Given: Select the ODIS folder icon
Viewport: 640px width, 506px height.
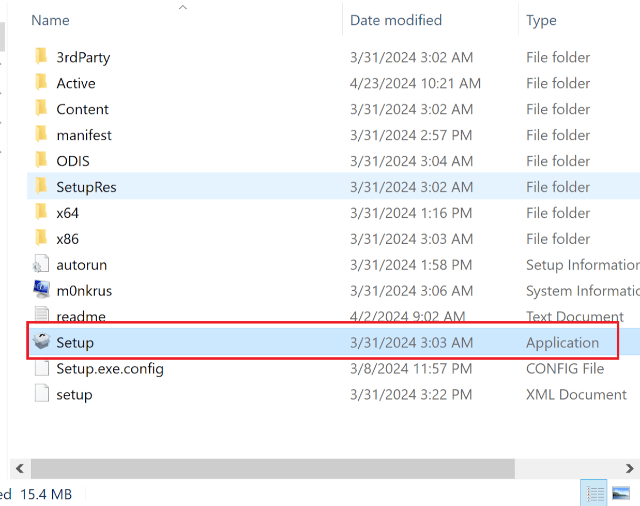Looking at the screenshot, I should click(x=41, y=160).
